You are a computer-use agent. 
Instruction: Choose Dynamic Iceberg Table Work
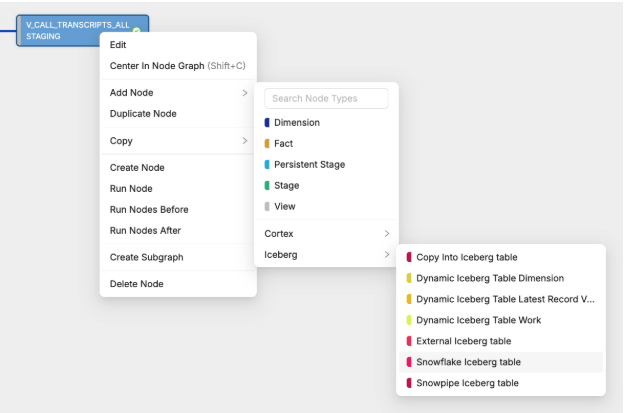click(x=478, y=320)
